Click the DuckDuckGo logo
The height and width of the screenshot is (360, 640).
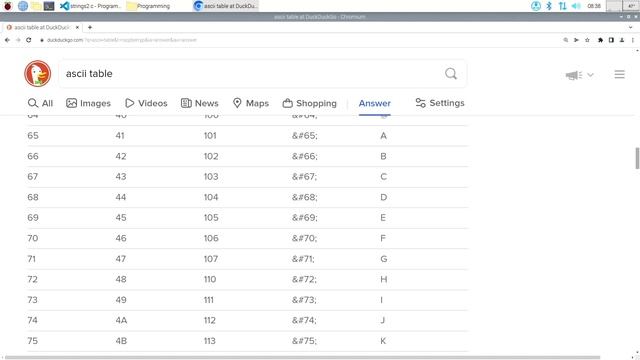tap(38, 74)
